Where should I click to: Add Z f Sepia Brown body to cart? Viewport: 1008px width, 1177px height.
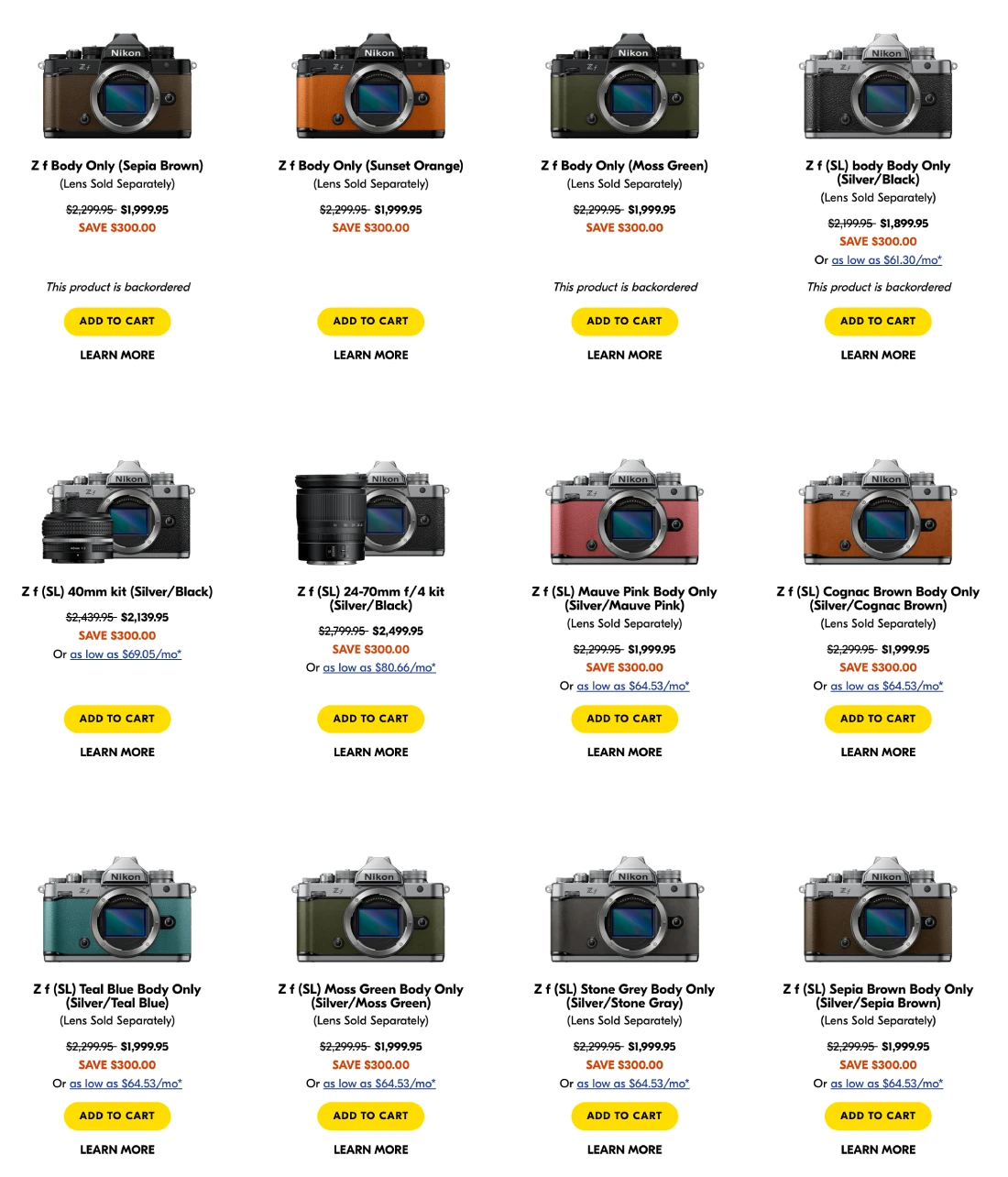(117, 321)
